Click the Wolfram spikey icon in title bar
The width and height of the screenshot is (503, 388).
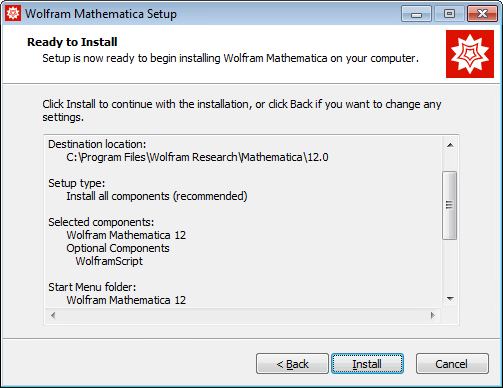click(13, 13)
